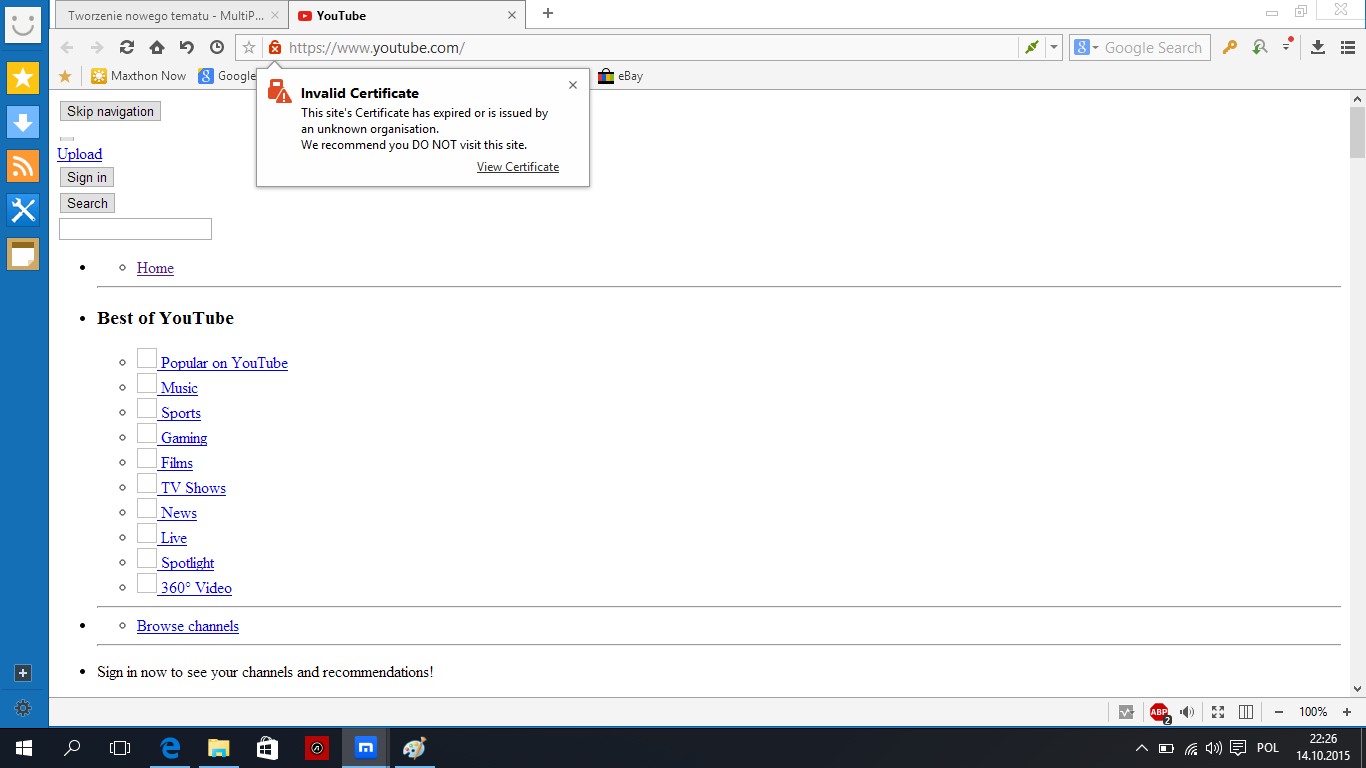1366x768 pixels.
Task: Zoom out with the minus button
Action: click(1279, 712)
